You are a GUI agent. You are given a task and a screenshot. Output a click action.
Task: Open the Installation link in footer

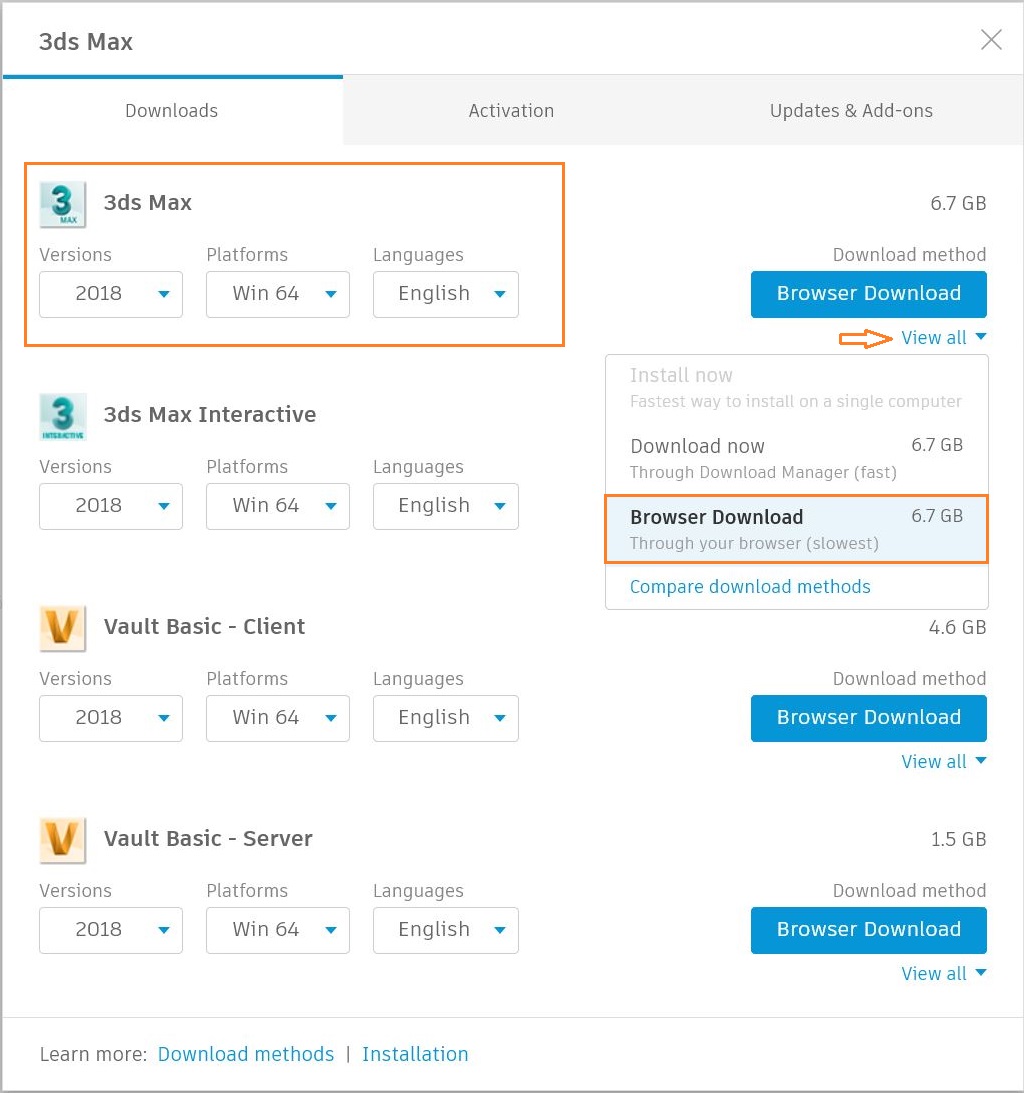tap(415, 1054)
